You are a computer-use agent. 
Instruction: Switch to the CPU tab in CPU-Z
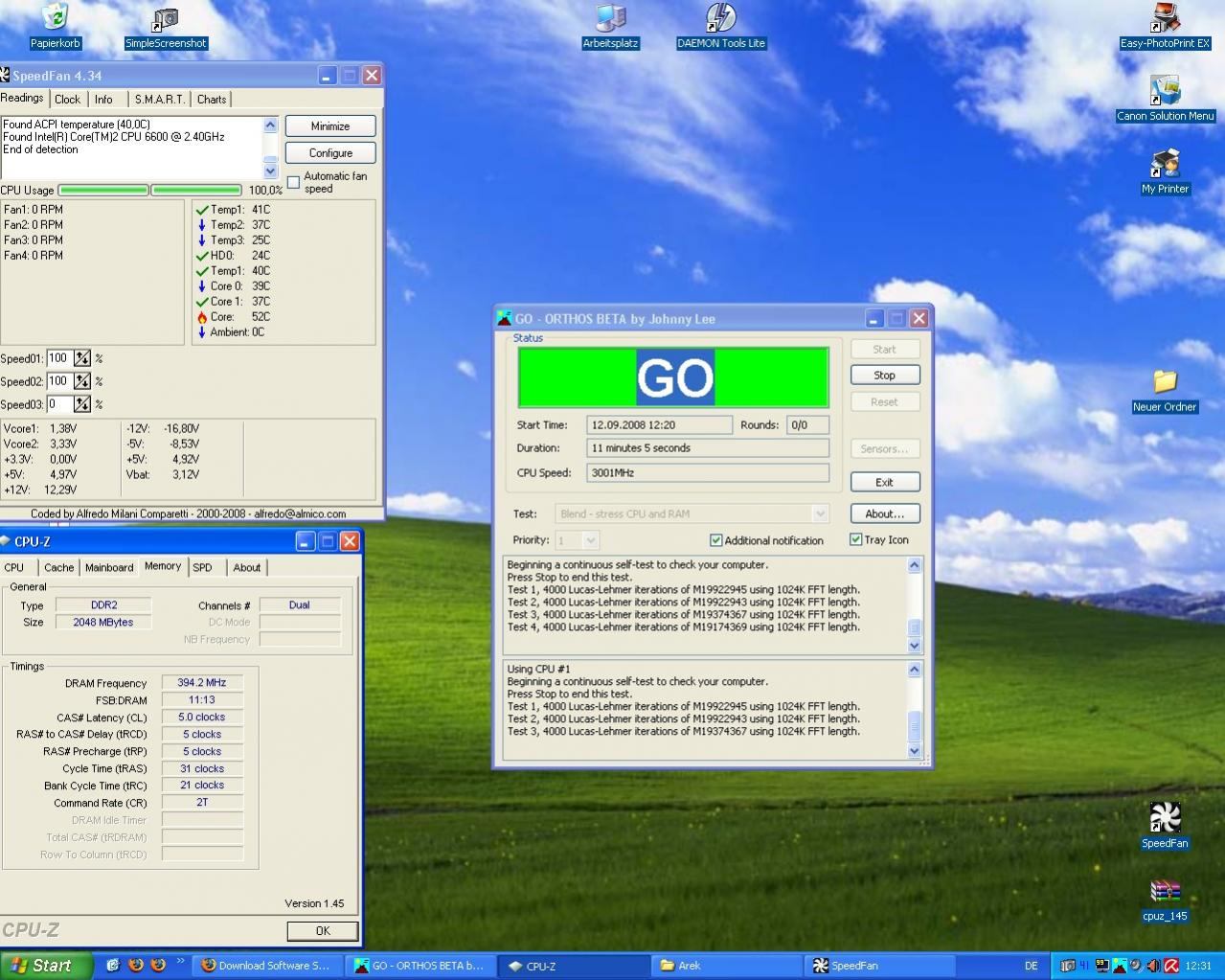(14, 568)
